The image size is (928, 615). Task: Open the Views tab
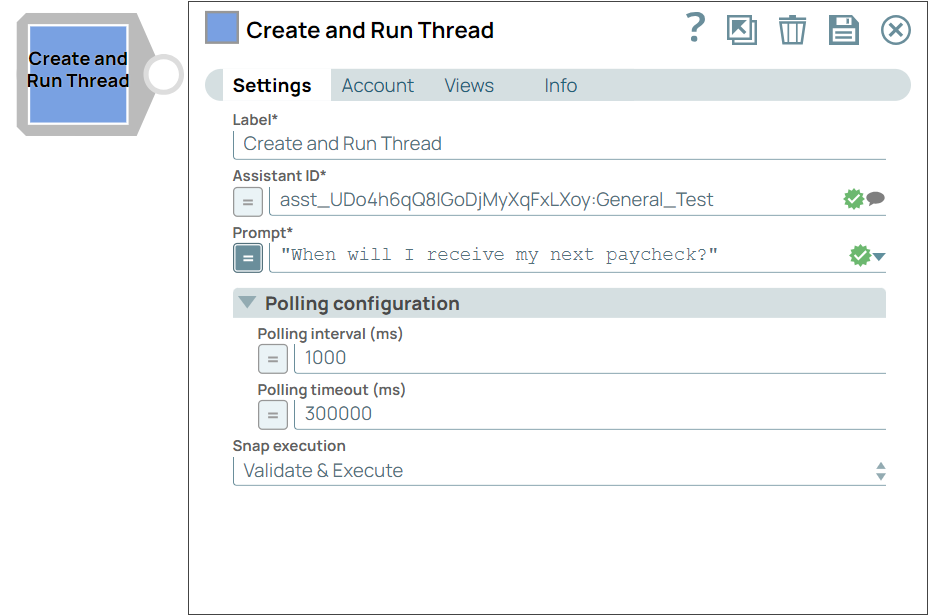468,86
